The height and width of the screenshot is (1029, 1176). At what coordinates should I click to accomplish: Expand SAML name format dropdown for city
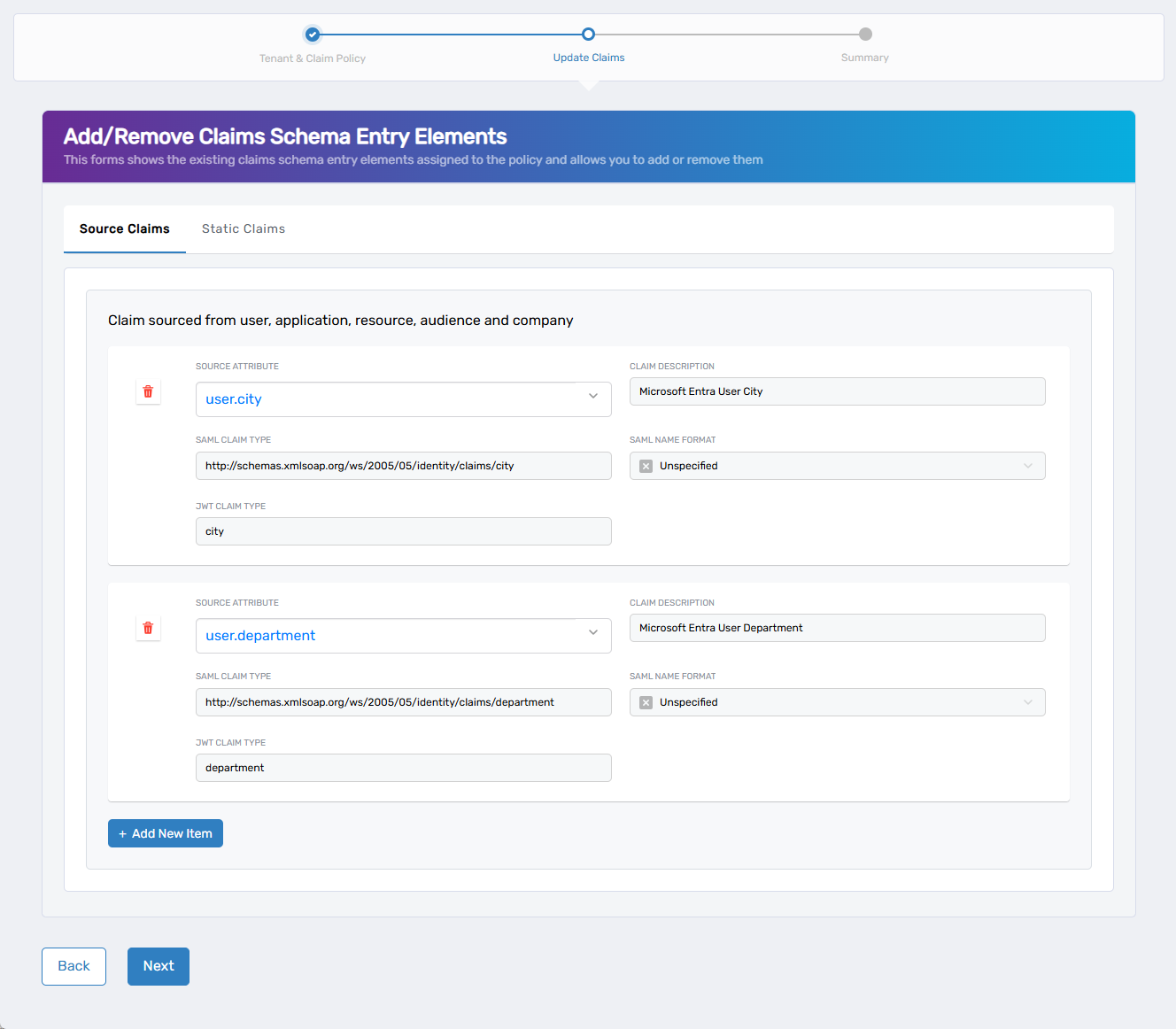[1027, 466]
